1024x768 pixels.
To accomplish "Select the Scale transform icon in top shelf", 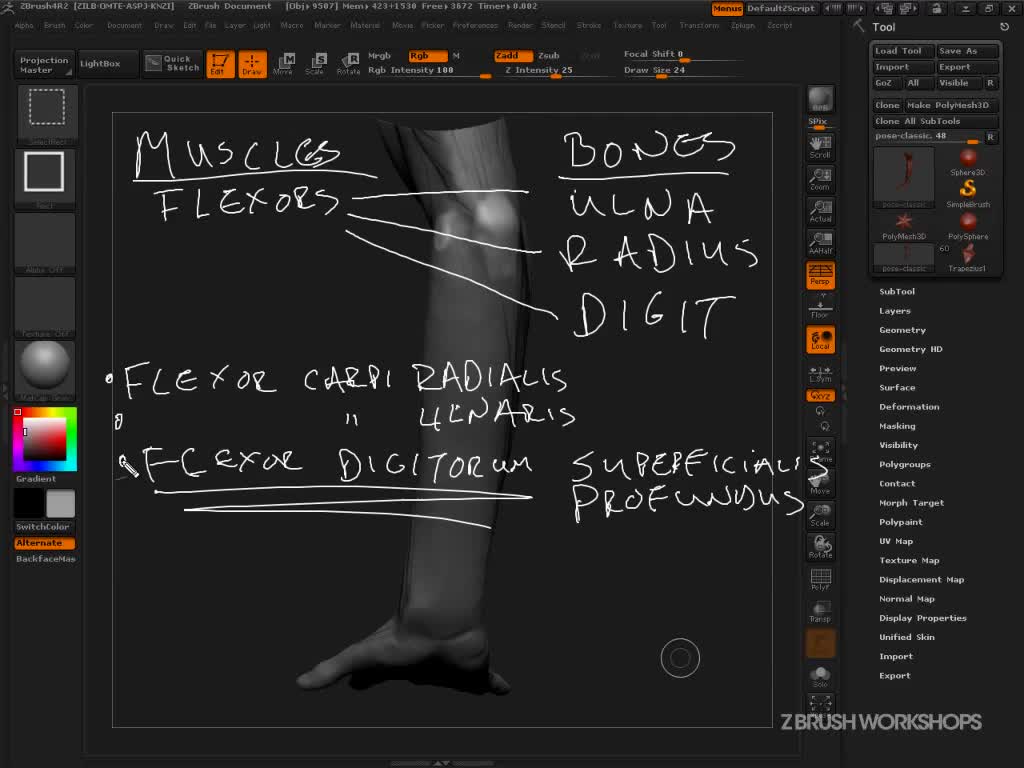I will 315,64.
